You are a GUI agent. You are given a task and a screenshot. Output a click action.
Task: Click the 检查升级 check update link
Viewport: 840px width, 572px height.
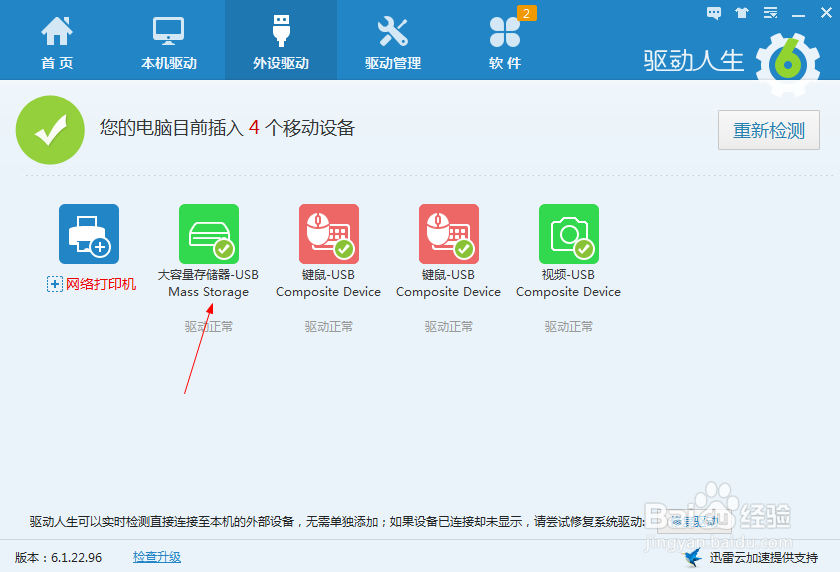[x=157, y=557]
